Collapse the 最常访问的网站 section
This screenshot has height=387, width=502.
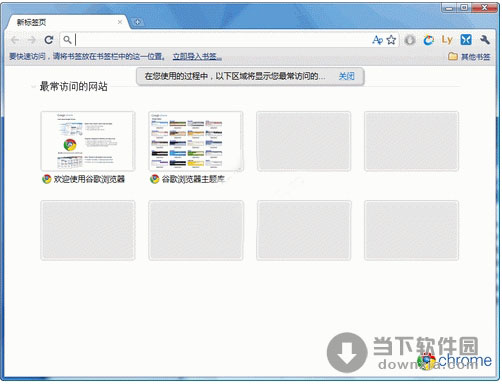tap(33, 87)
